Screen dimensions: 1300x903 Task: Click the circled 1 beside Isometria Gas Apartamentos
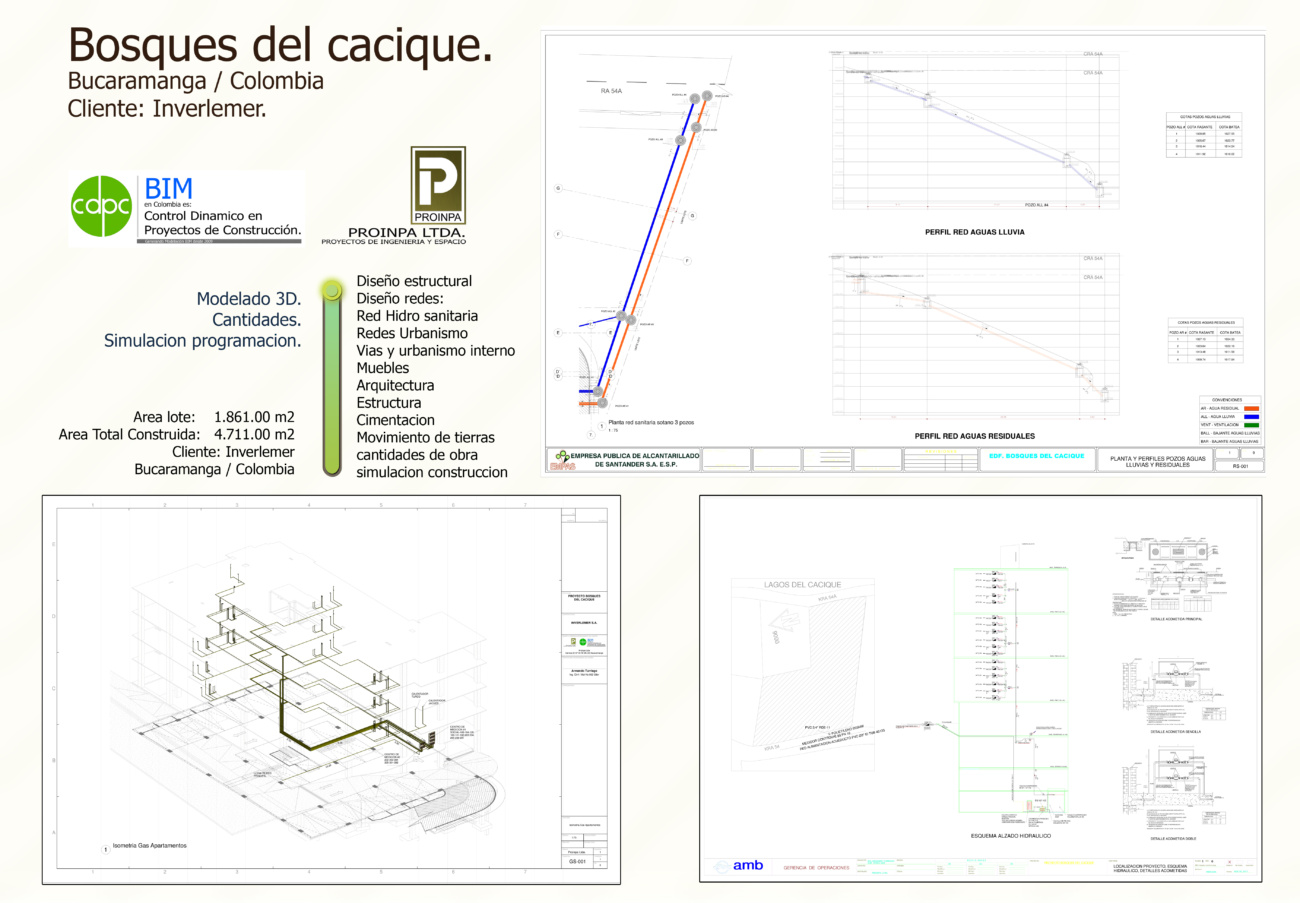pyautogui.click(x=105, y=849)
